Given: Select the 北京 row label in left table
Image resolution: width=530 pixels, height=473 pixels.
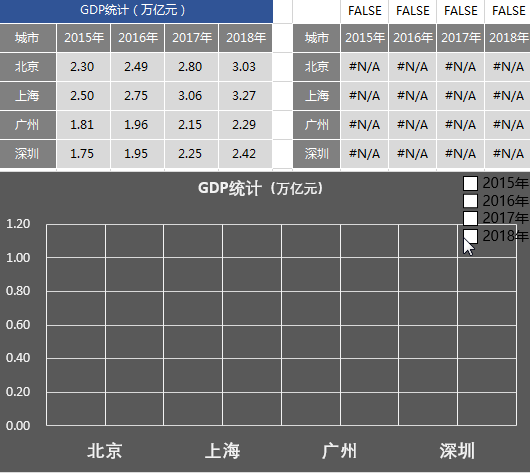Looking at the screenshot, I should [x=28, y=67].
